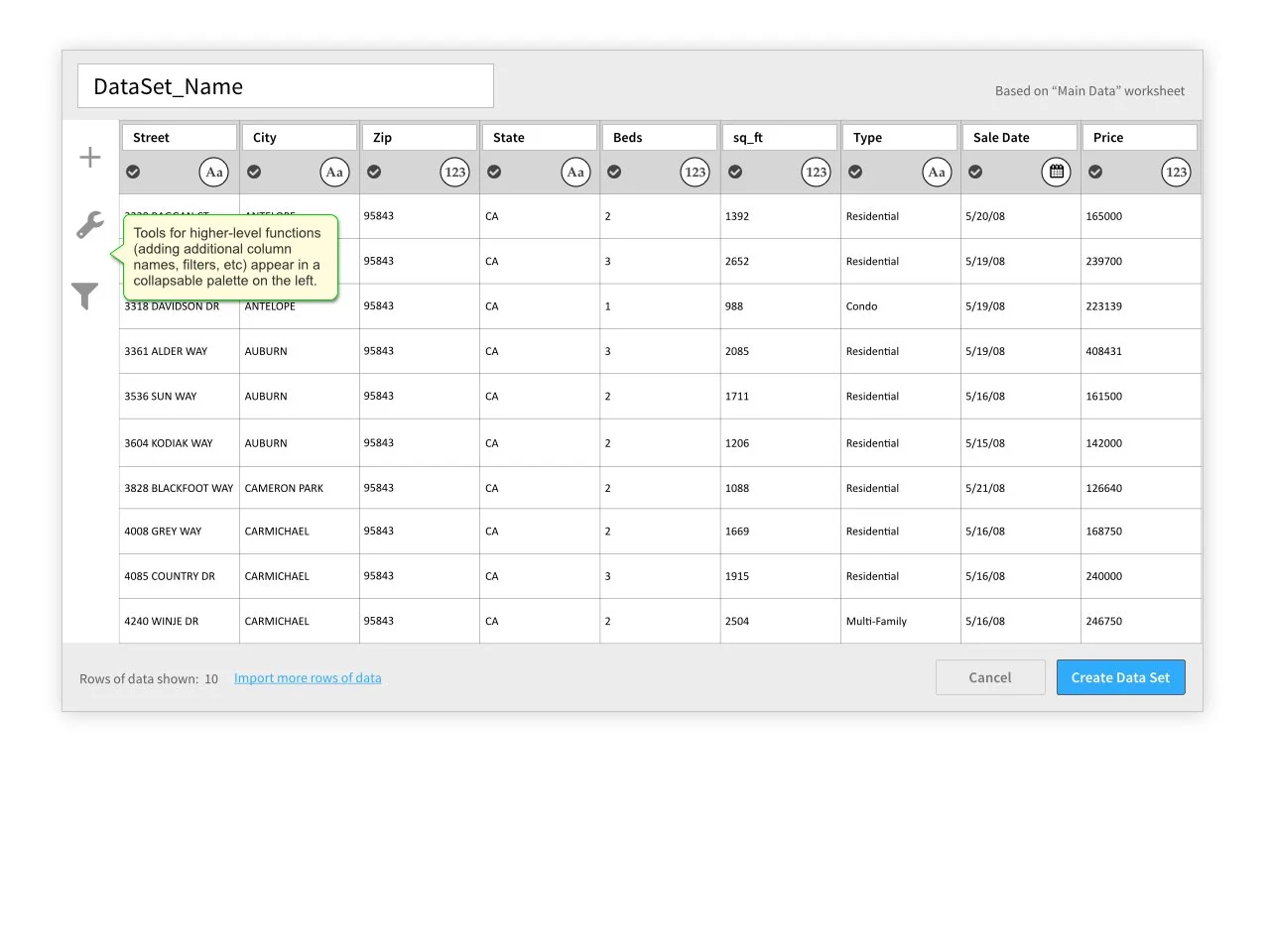Select the 126640 price cell
The image size is (1270, 952).
point(1141,488)
